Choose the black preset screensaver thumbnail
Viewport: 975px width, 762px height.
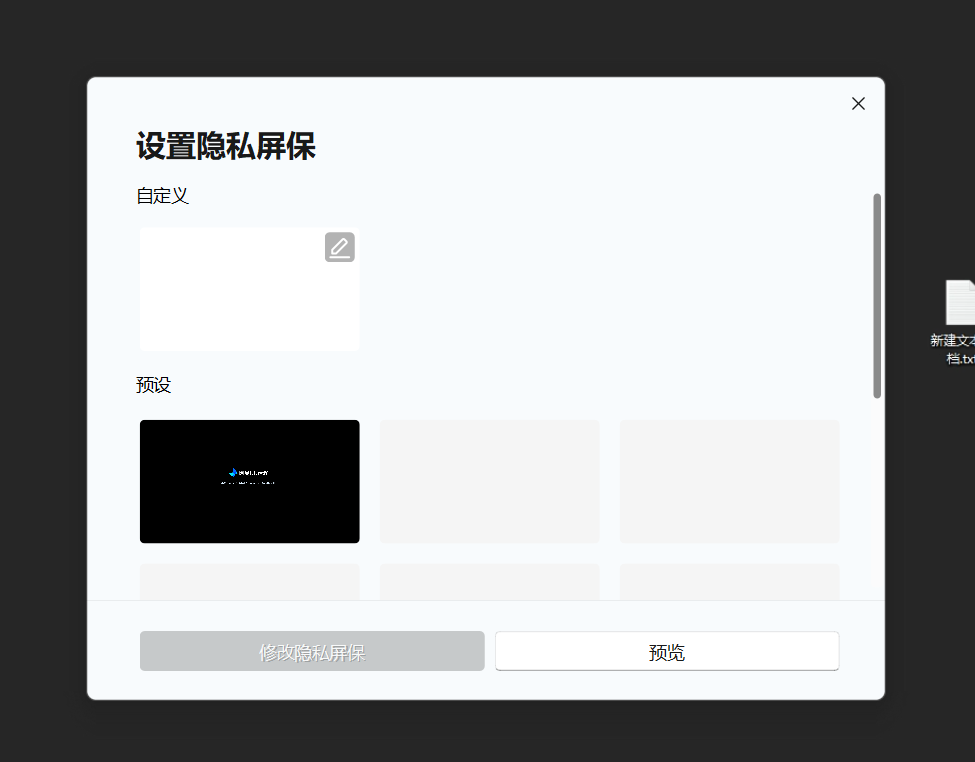tap(249, 481)
